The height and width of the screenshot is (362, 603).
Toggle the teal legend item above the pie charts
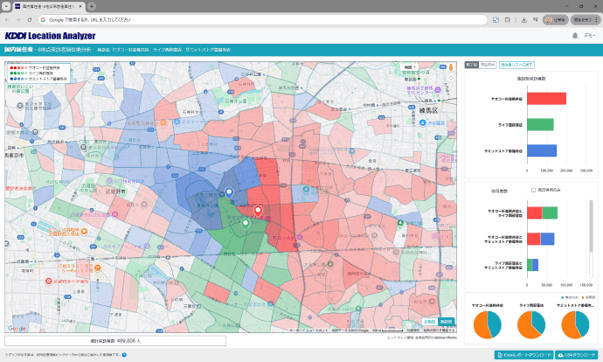(x=570, y=297)
